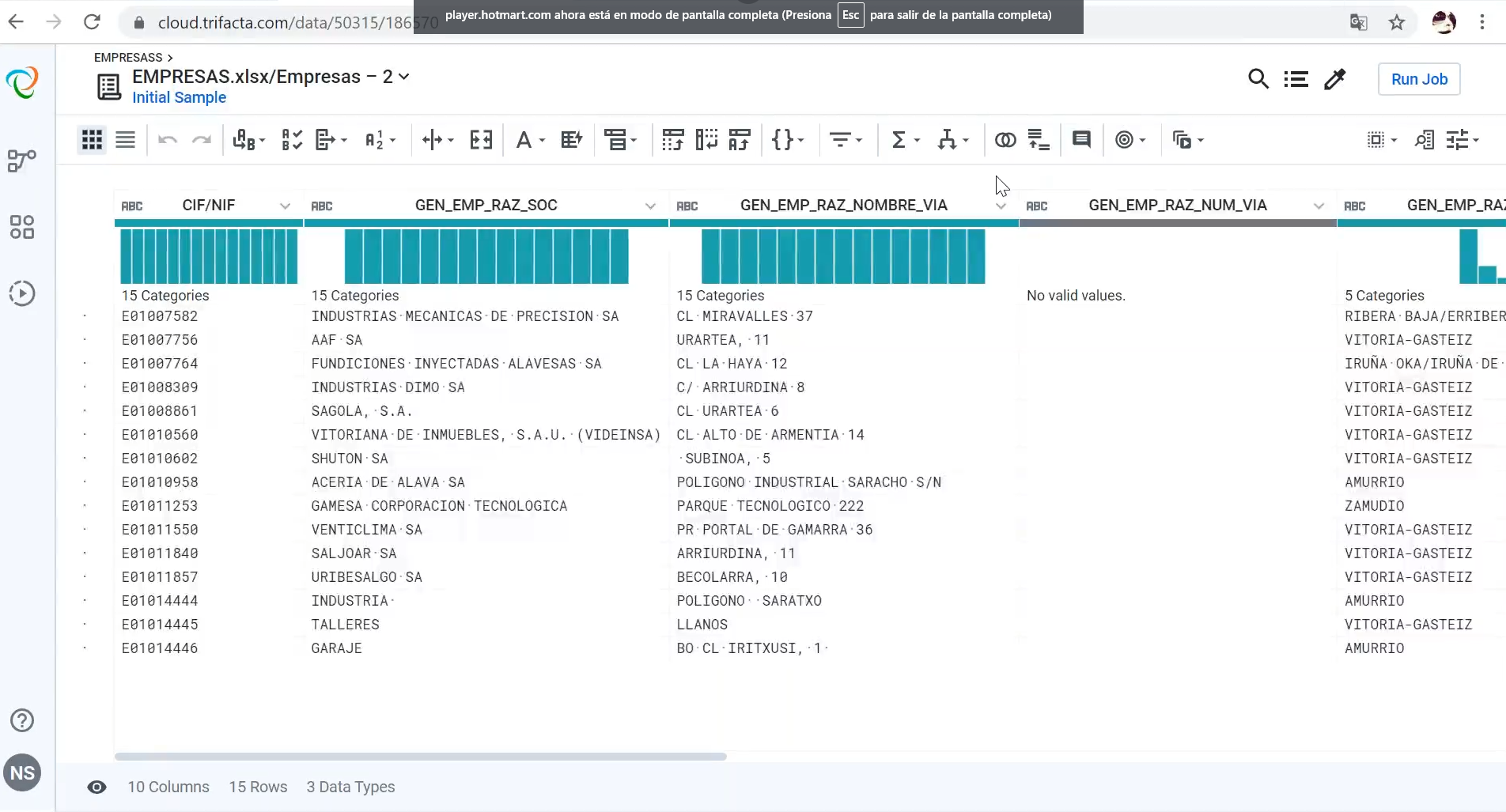The image size is (1506, 812).
Task: Toggle the eye visibility icon in the footer
Action: (x=97, y=787)
